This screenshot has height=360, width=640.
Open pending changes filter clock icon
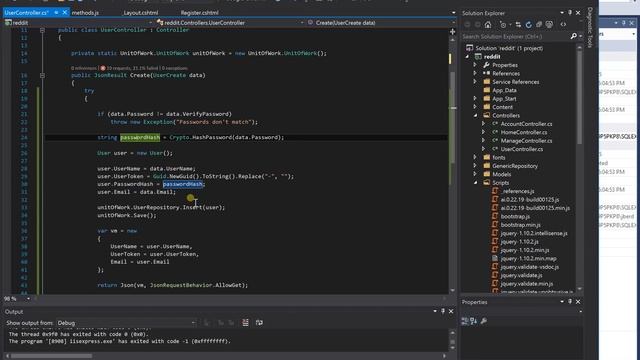pyautogui.click(x=503, y=25)
